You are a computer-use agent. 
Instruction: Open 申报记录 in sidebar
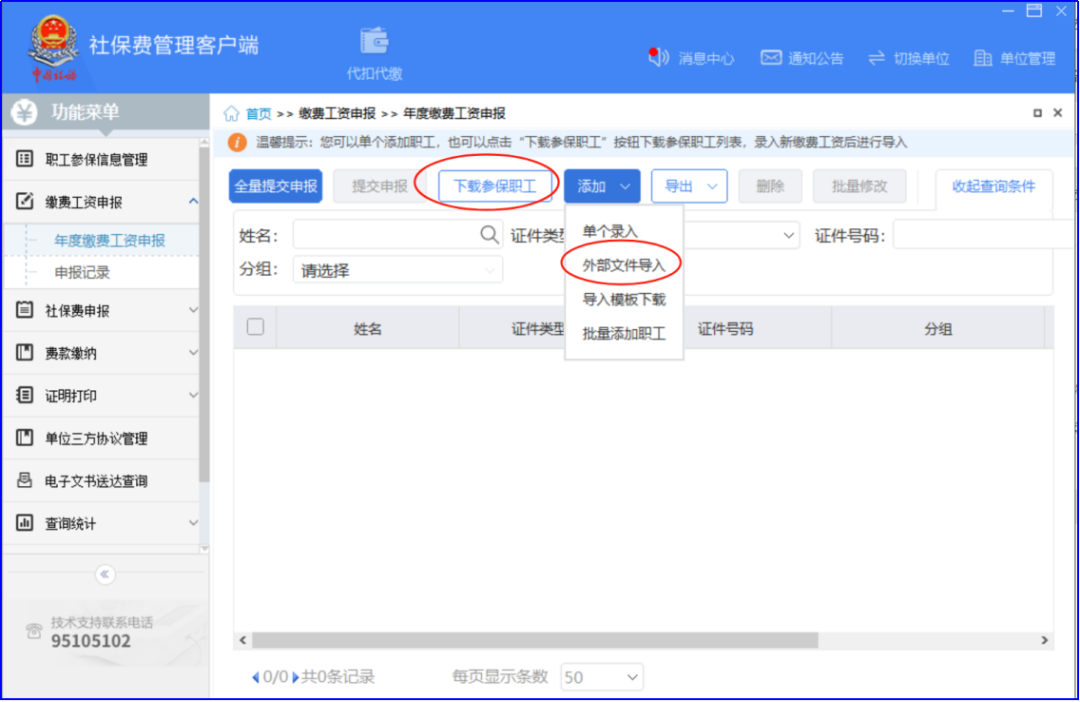click(83, 273)
